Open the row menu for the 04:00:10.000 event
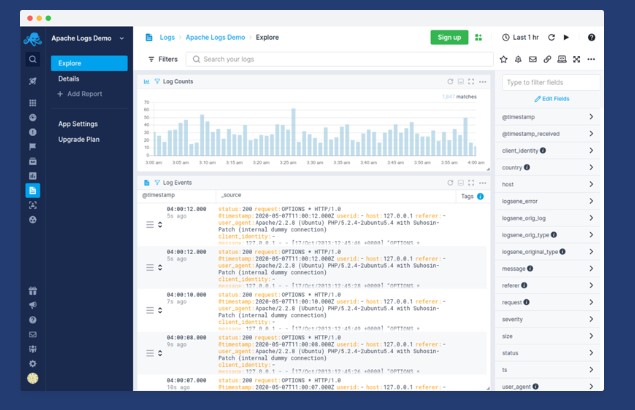 [x=150, y=310]
